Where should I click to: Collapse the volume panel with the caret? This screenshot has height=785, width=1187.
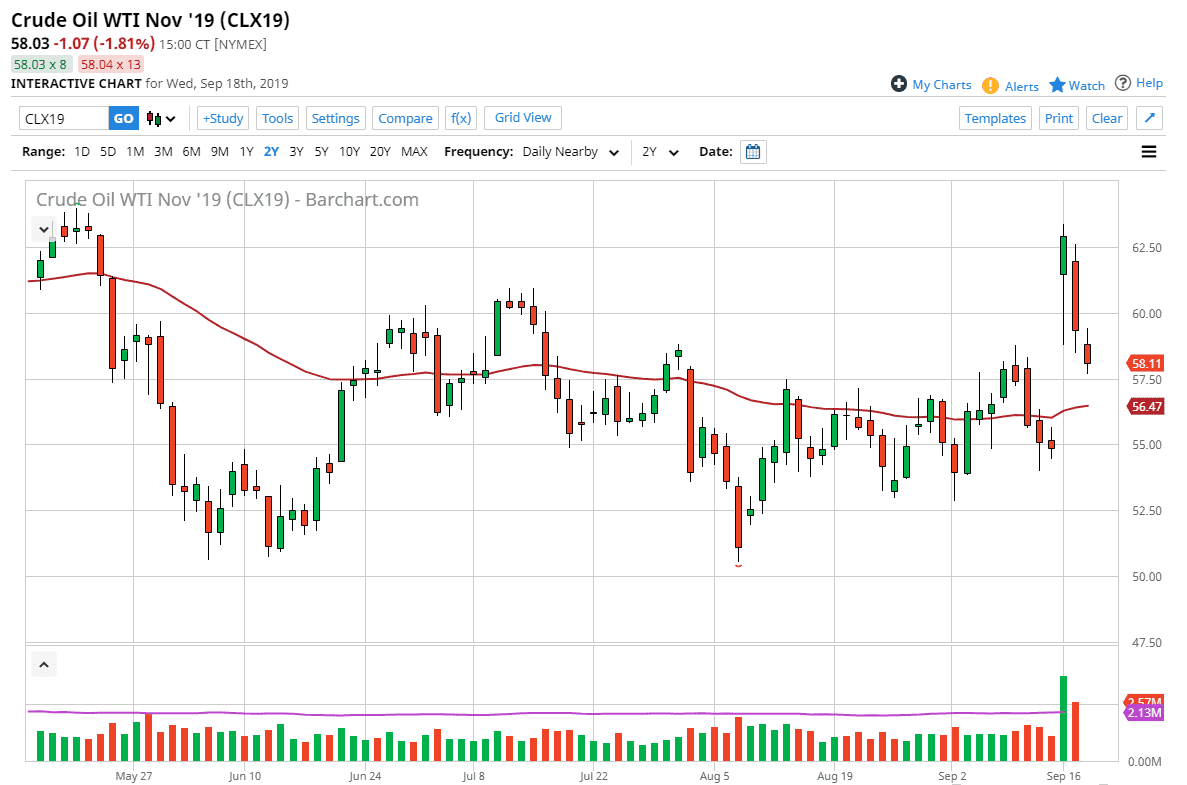43,663
